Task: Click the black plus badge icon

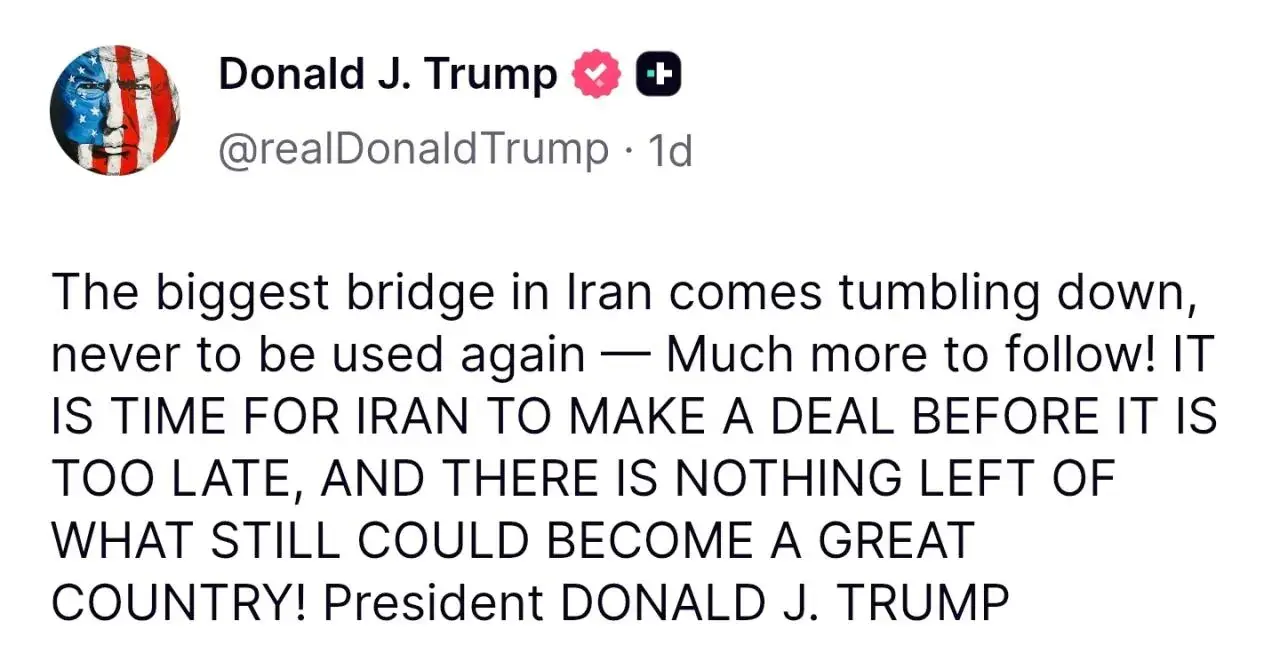Action: point(659,76)
